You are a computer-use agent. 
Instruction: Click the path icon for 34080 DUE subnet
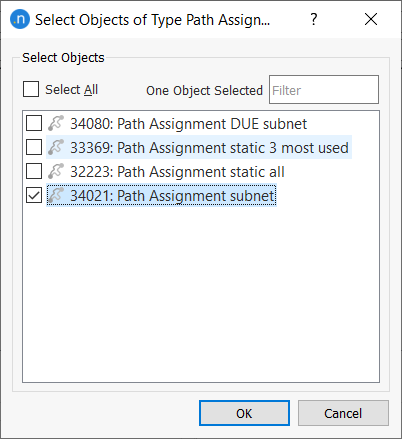point(56,123)
